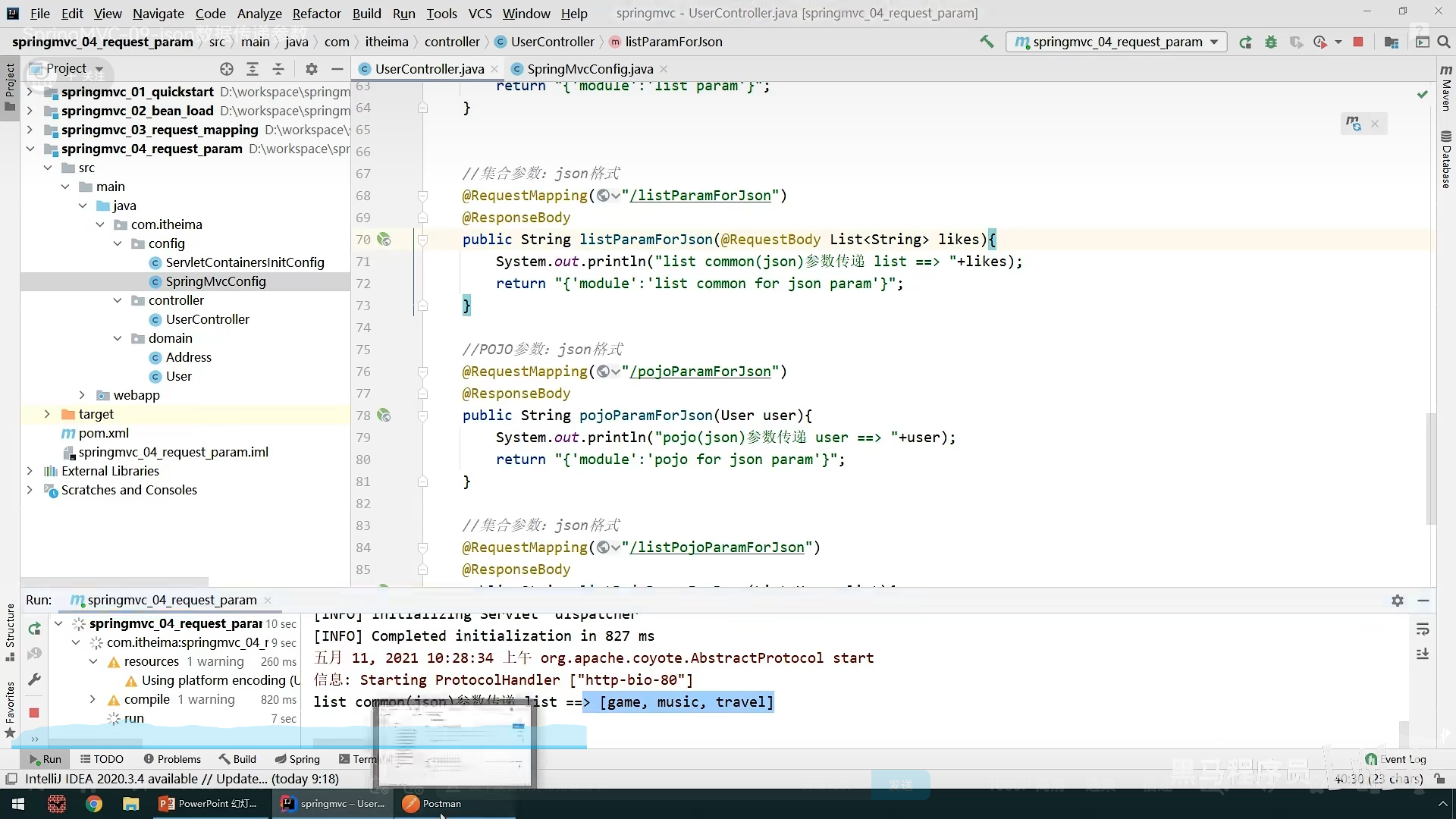
Task: Toggle the Maven side tool window
Action: pos(1446,87)
